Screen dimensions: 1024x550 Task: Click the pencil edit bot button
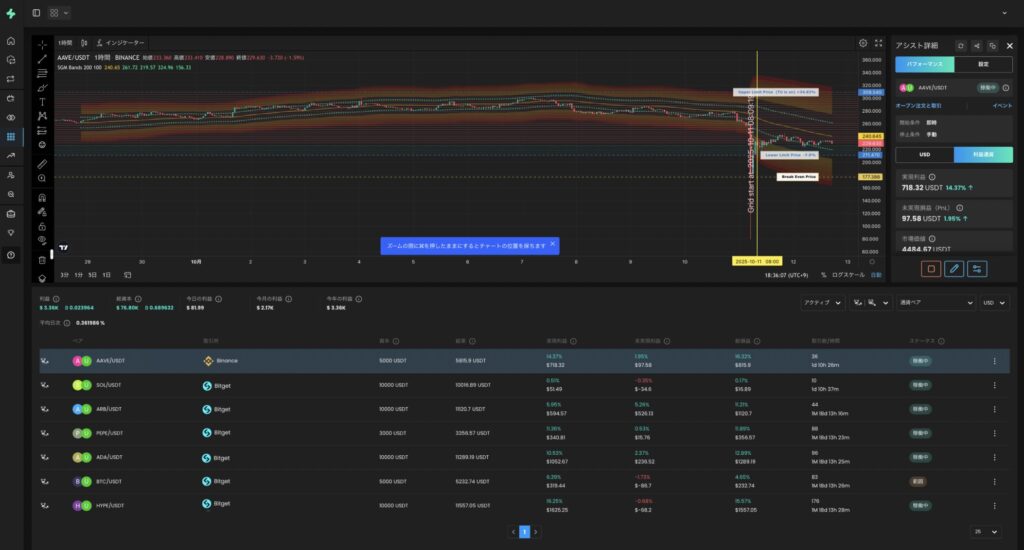click(953, 268)
